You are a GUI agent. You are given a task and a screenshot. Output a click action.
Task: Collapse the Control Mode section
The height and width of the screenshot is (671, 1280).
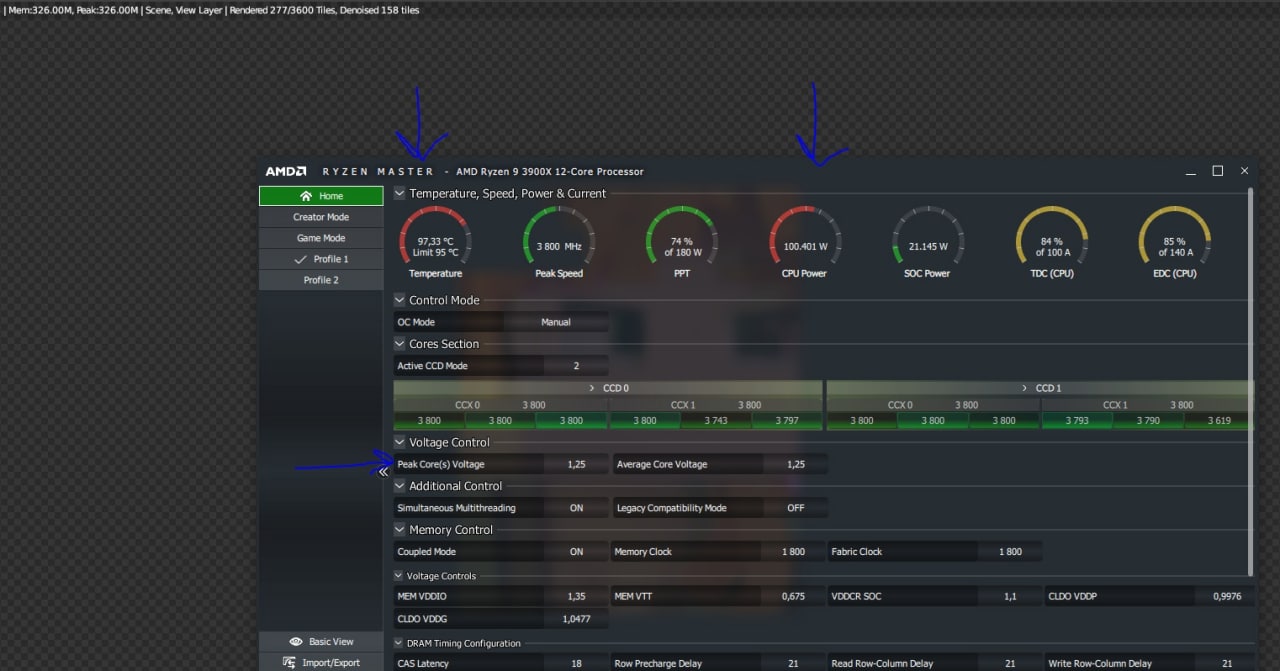(400, 300)
